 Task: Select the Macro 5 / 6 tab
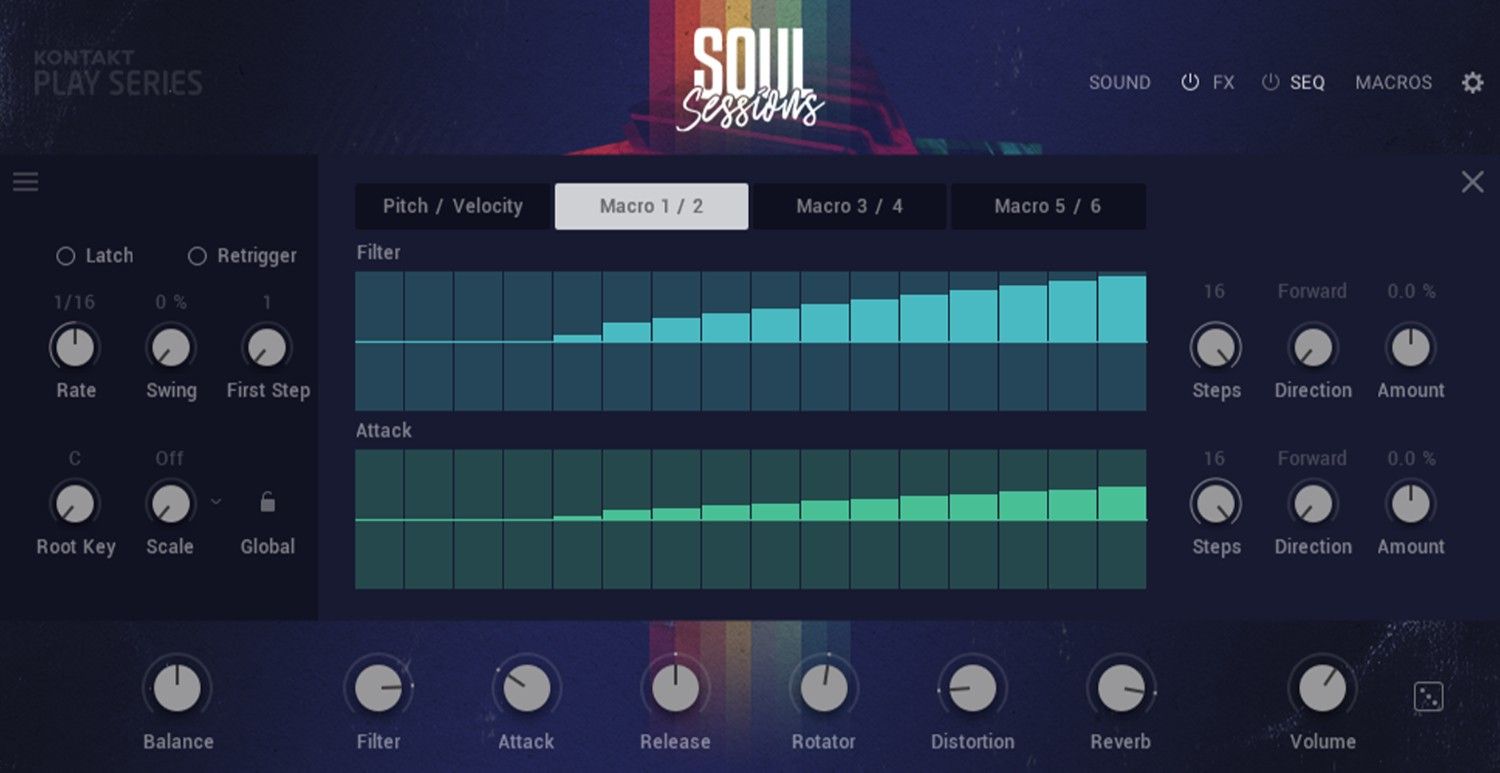click(1047, 206)
